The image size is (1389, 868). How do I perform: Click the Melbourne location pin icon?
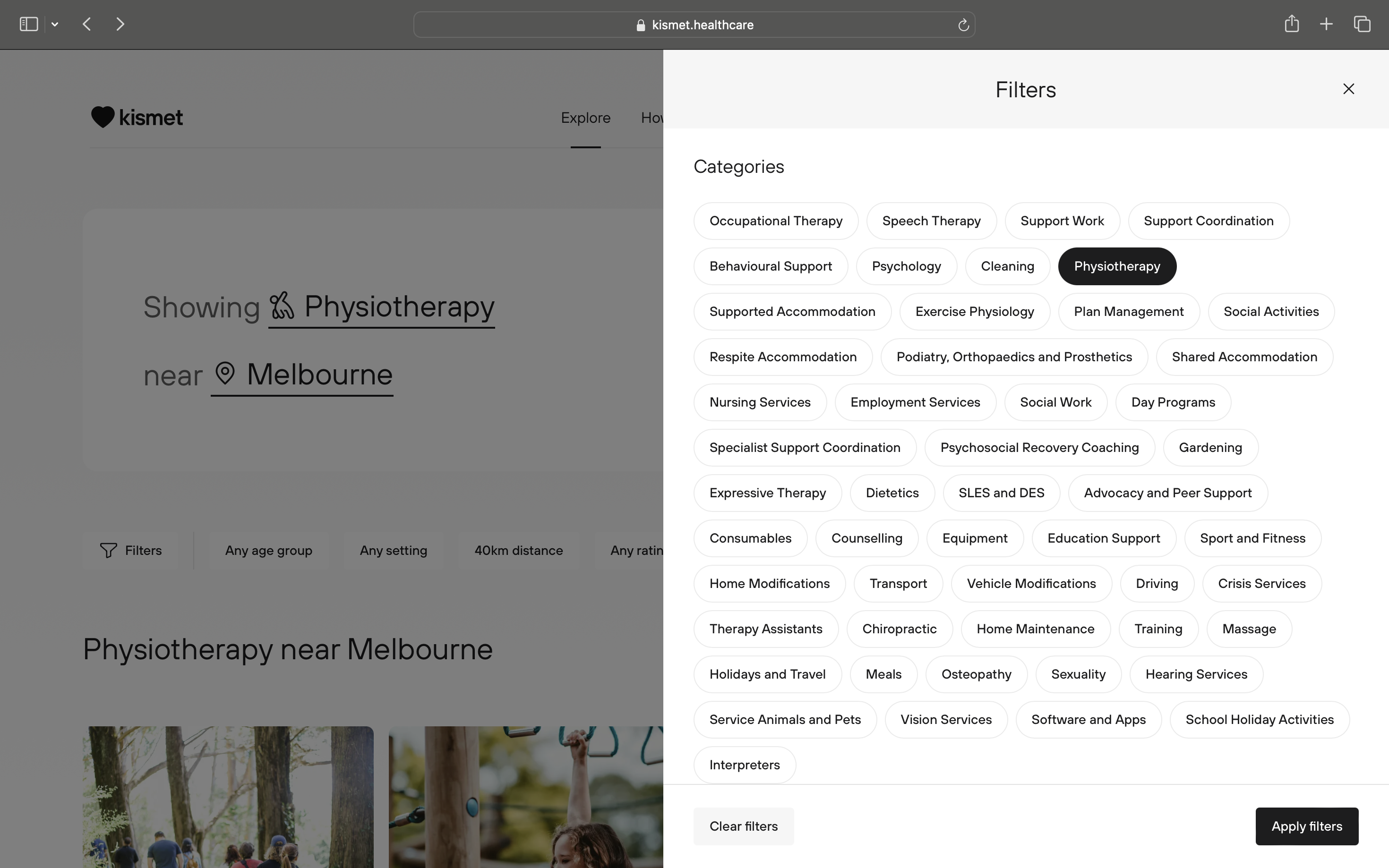coord(225,374)
